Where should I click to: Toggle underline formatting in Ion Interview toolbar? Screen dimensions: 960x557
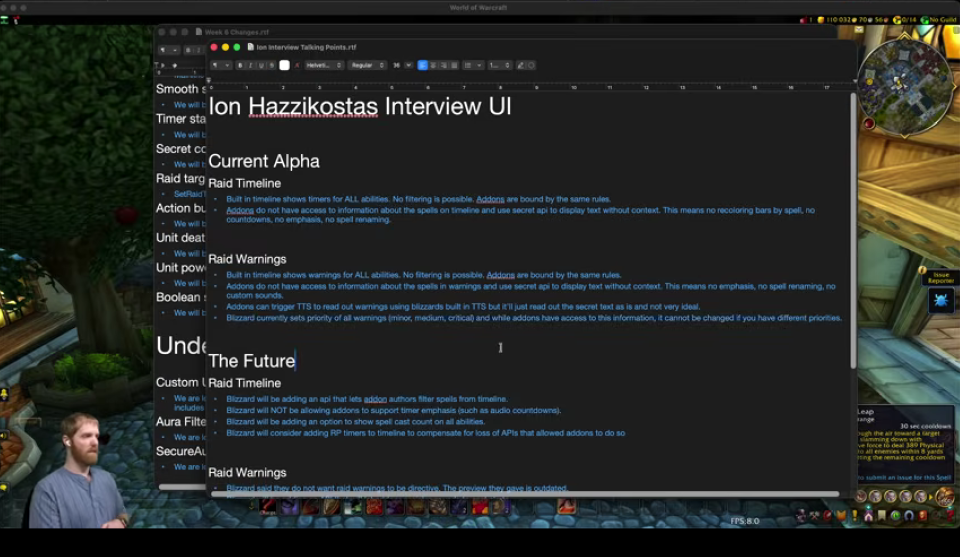[x=261, y=65]
